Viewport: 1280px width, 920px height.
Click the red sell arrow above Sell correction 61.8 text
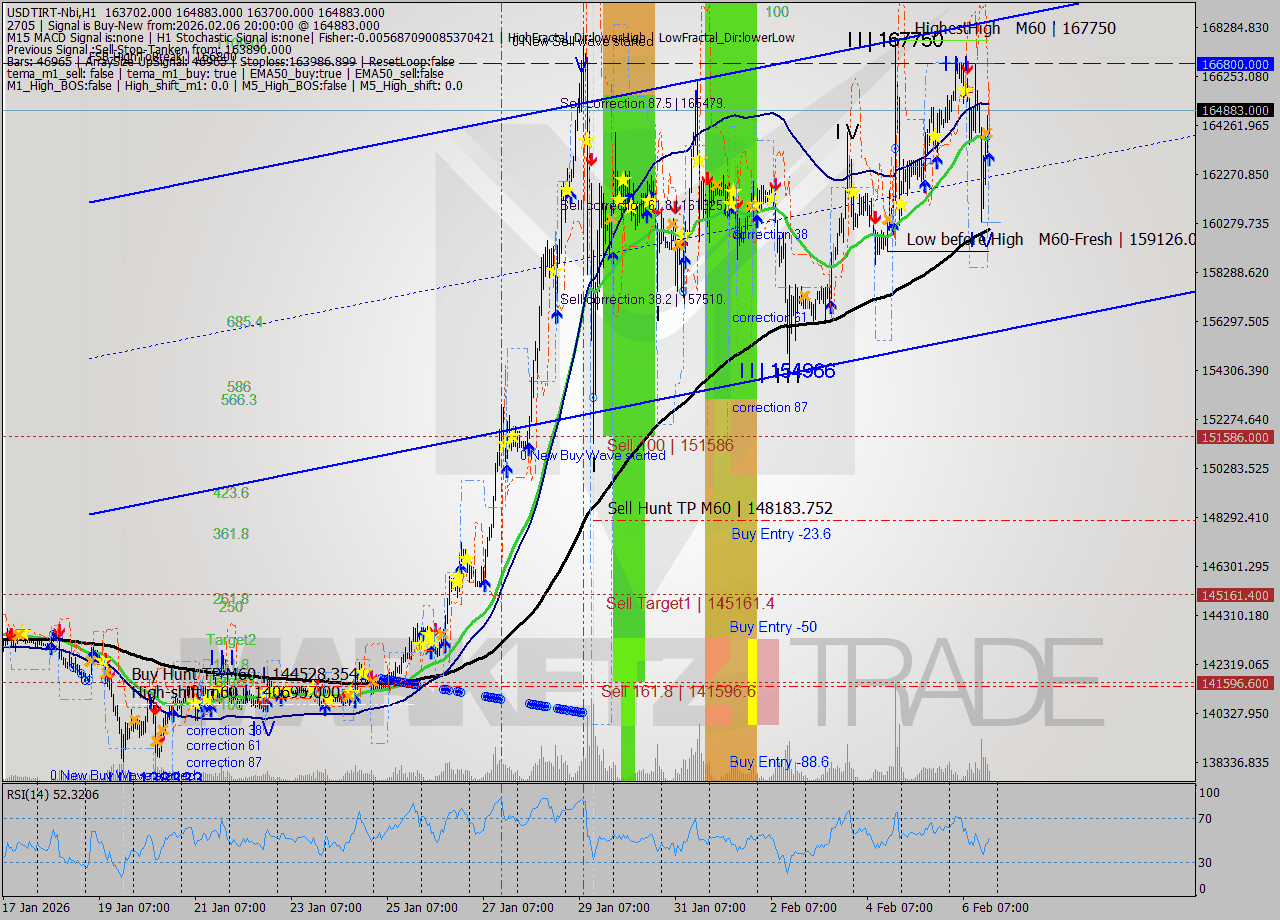tap(592, 160)
